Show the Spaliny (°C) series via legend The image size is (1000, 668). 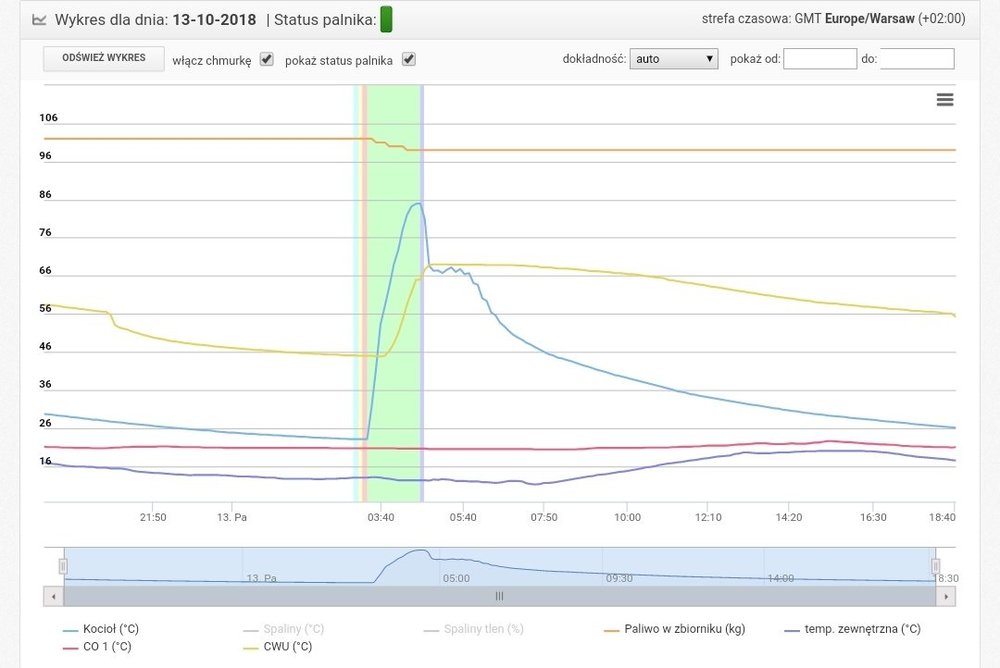[293, 629]
